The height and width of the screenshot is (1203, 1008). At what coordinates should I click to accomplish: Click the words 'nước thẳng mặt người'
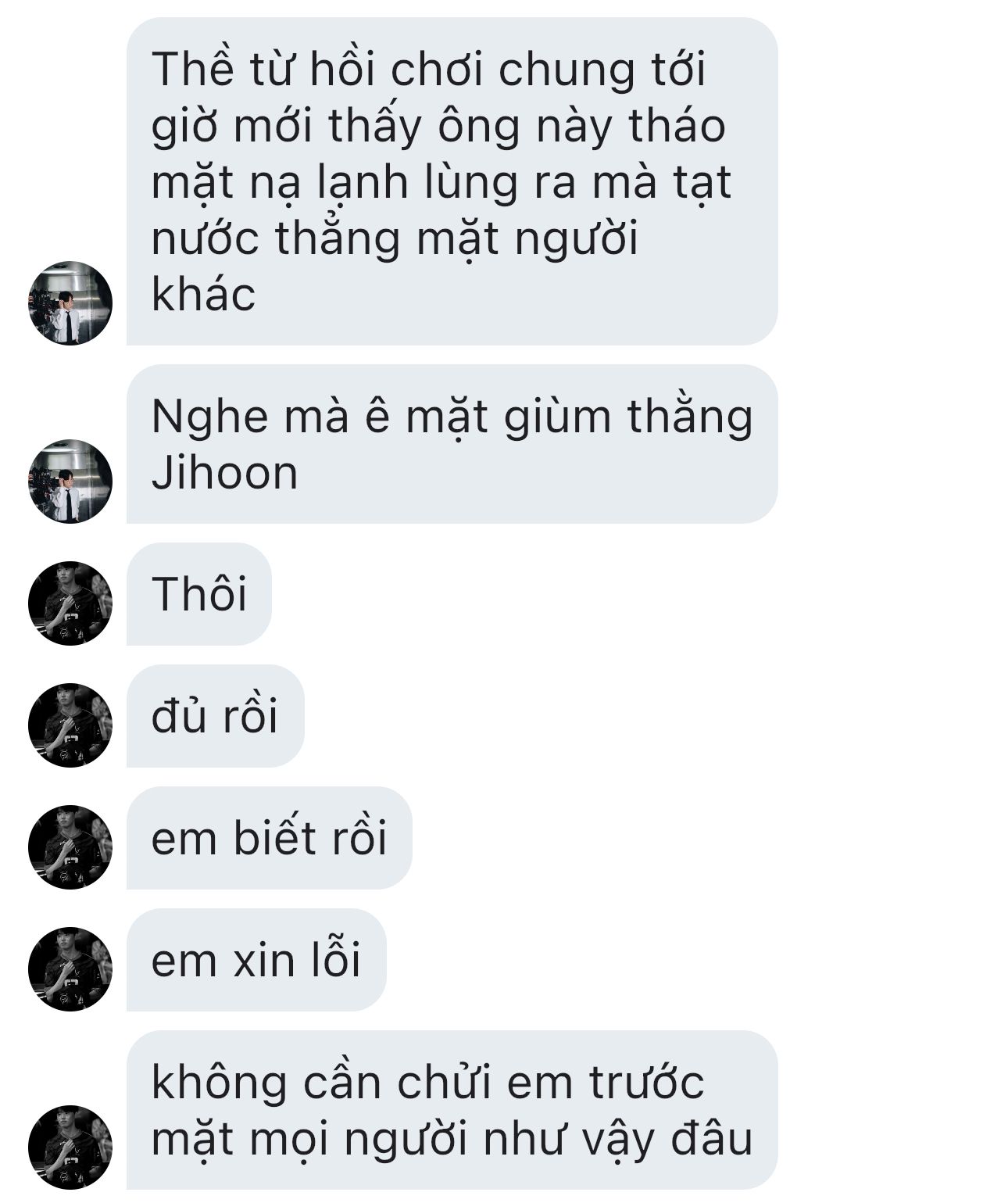click(x=395, y=239)
